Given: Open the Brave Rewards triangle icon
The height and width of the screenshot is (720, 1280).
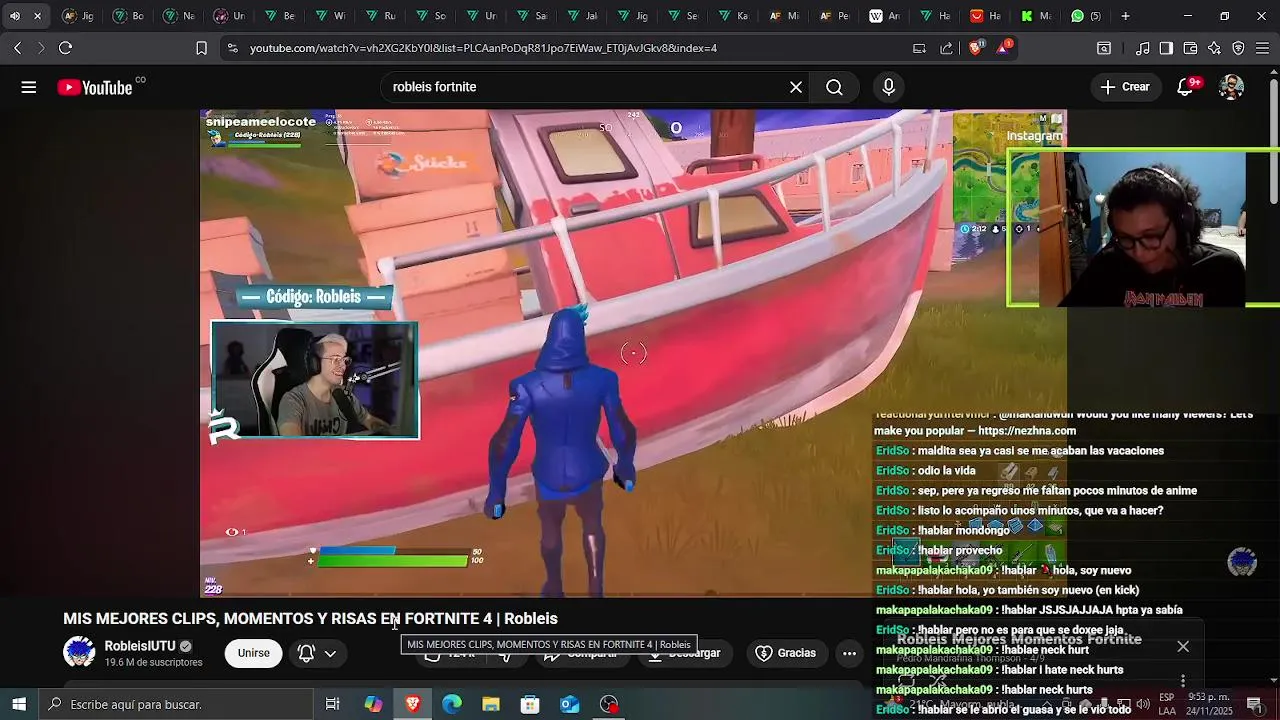Looking at the screenshot, I should (1004, 47).
